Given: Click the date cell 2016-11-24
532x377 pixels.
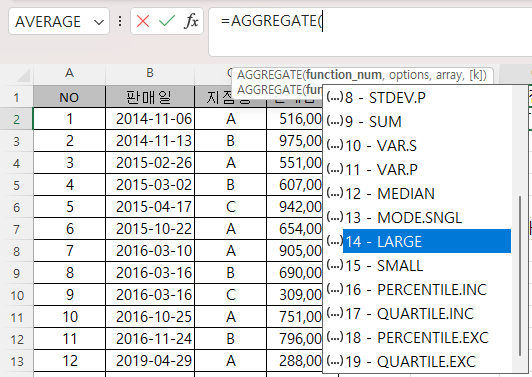Looking at the screenshot, I should [x=150, y=339].
